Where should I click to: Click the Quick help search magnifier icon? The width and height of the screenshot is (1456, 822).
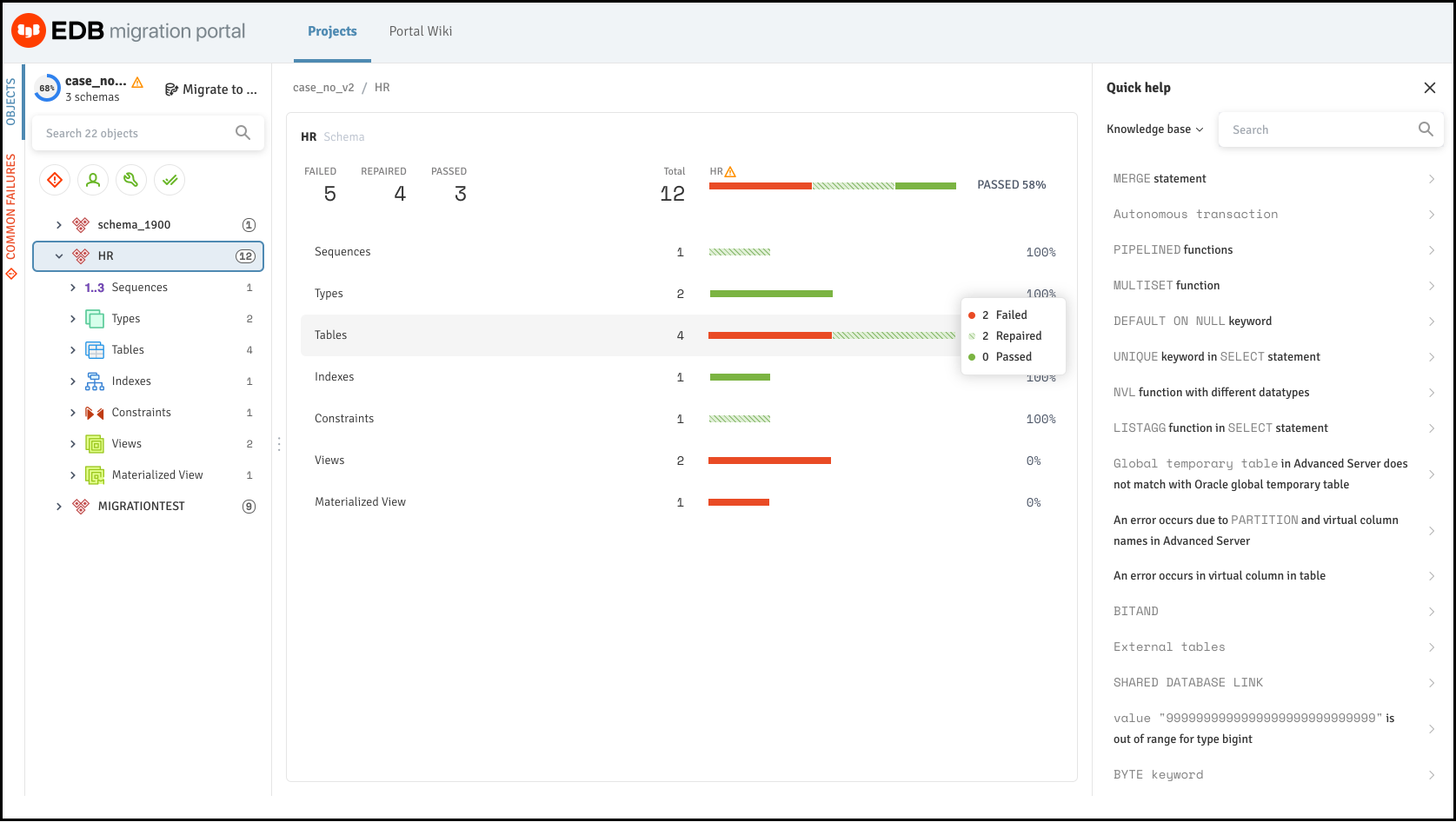[1426, 129]
